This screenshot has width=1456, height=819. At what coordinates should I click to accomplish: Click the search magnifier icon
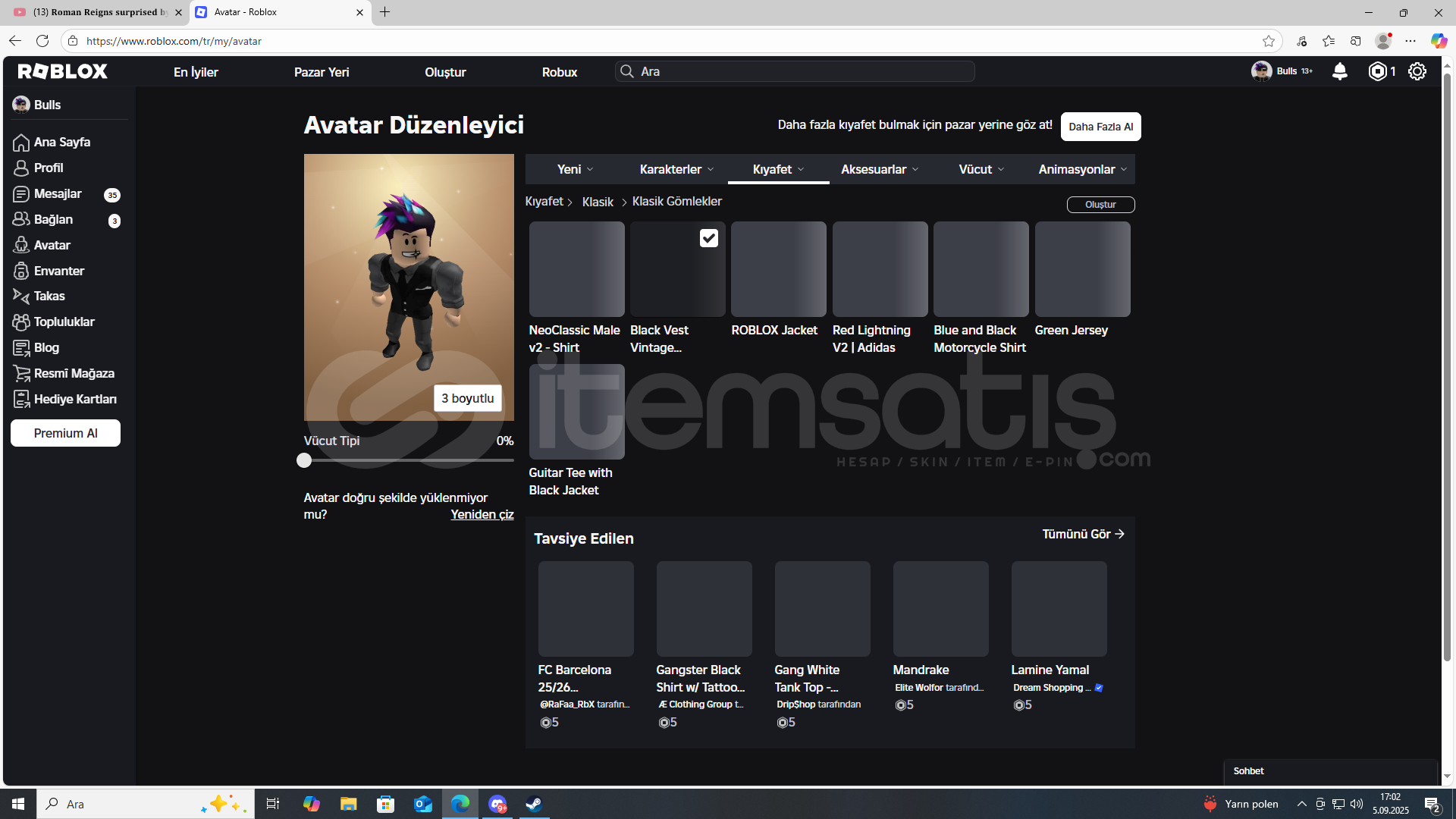627,71
